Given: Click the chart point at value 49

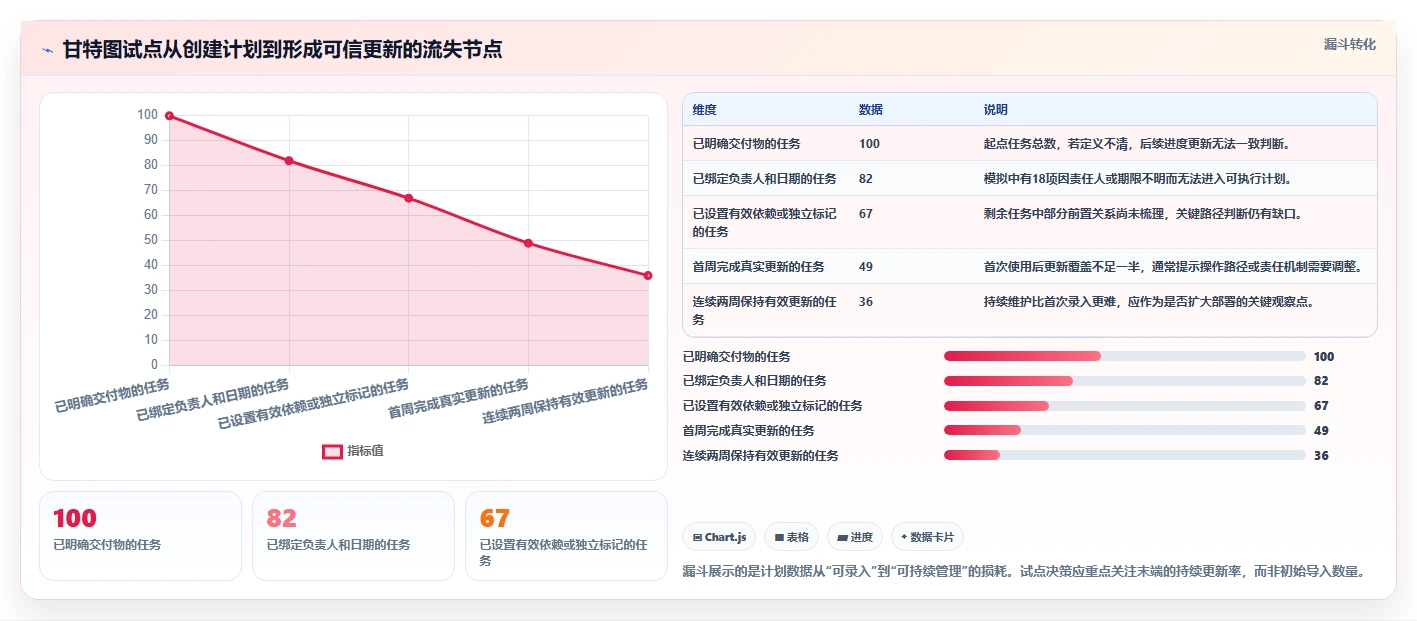Looking at the screenshot, I should pos(528,243).
